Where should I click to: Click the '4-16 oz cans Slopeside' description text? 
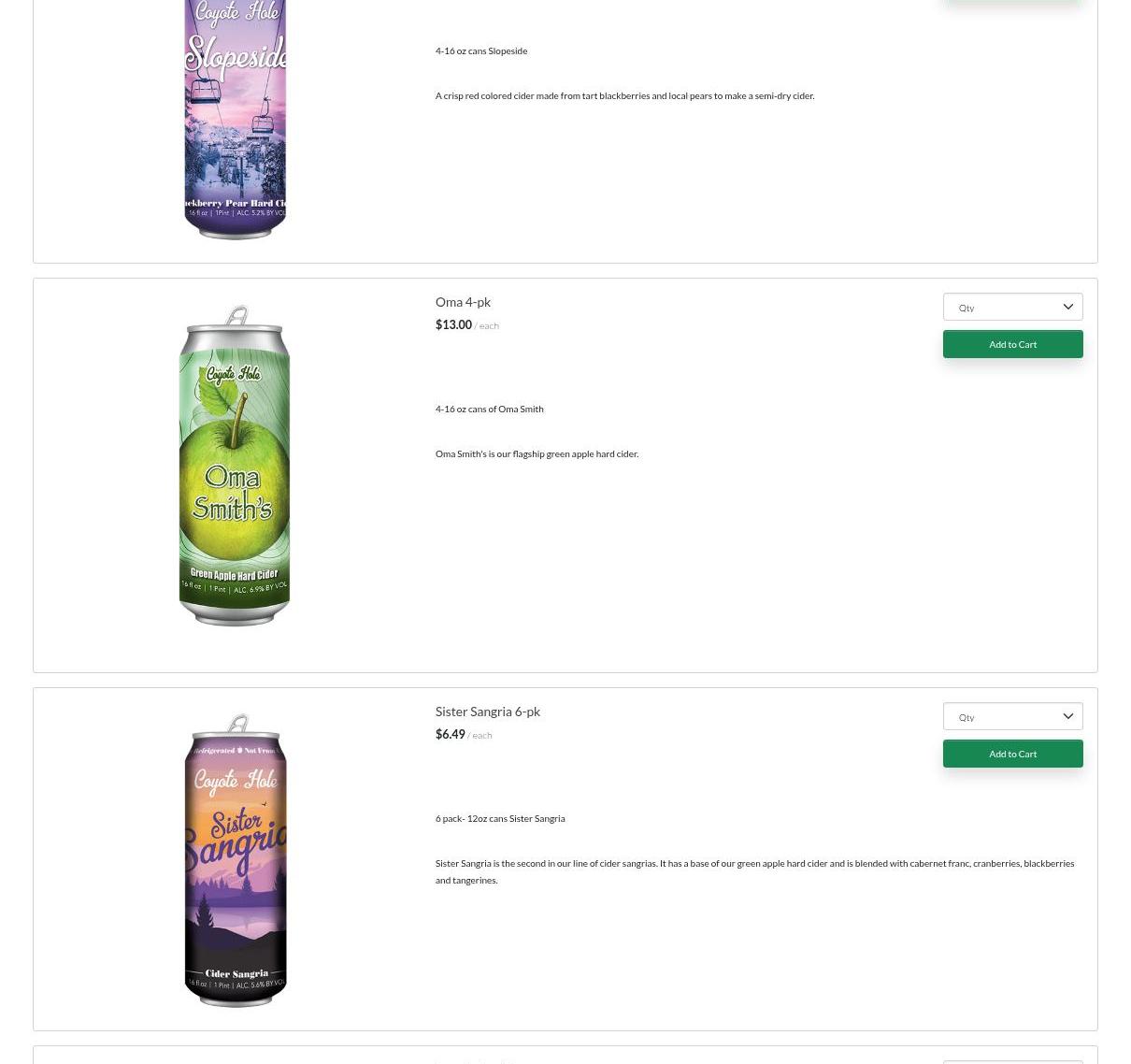click(481, 50)
